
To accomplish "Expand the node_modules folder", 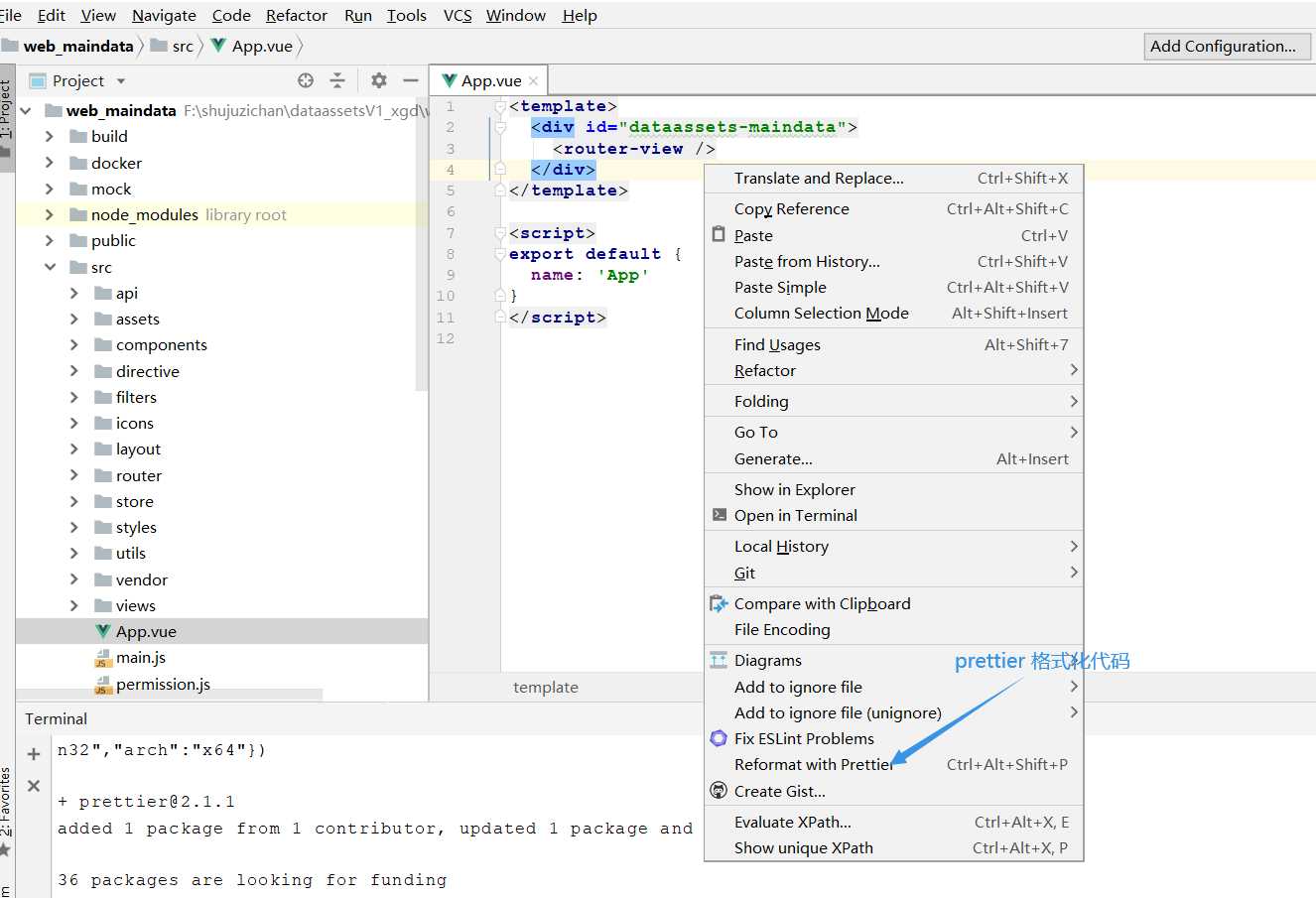I will pos(50,214).
